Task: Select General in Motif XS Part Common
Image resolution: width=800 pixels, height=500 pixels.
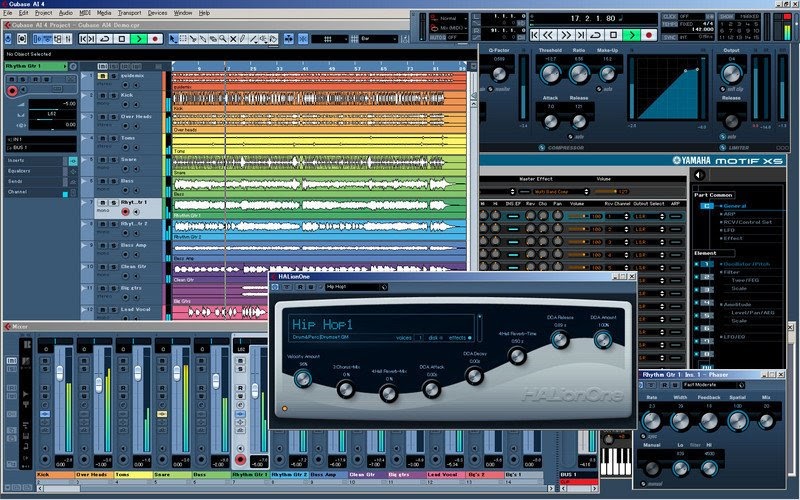Action: [x=735, y=206]
